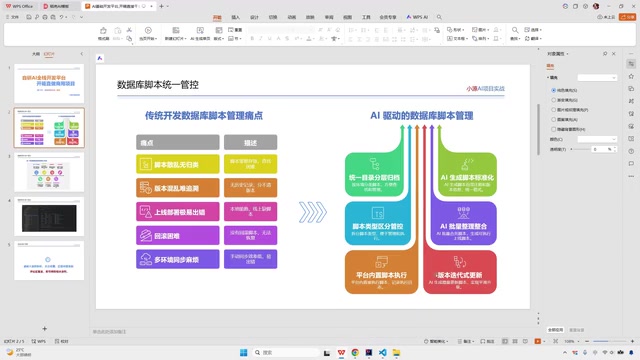The image size is (640, 360).
Task: Close the object properties panel
Action: click(613, 53)
